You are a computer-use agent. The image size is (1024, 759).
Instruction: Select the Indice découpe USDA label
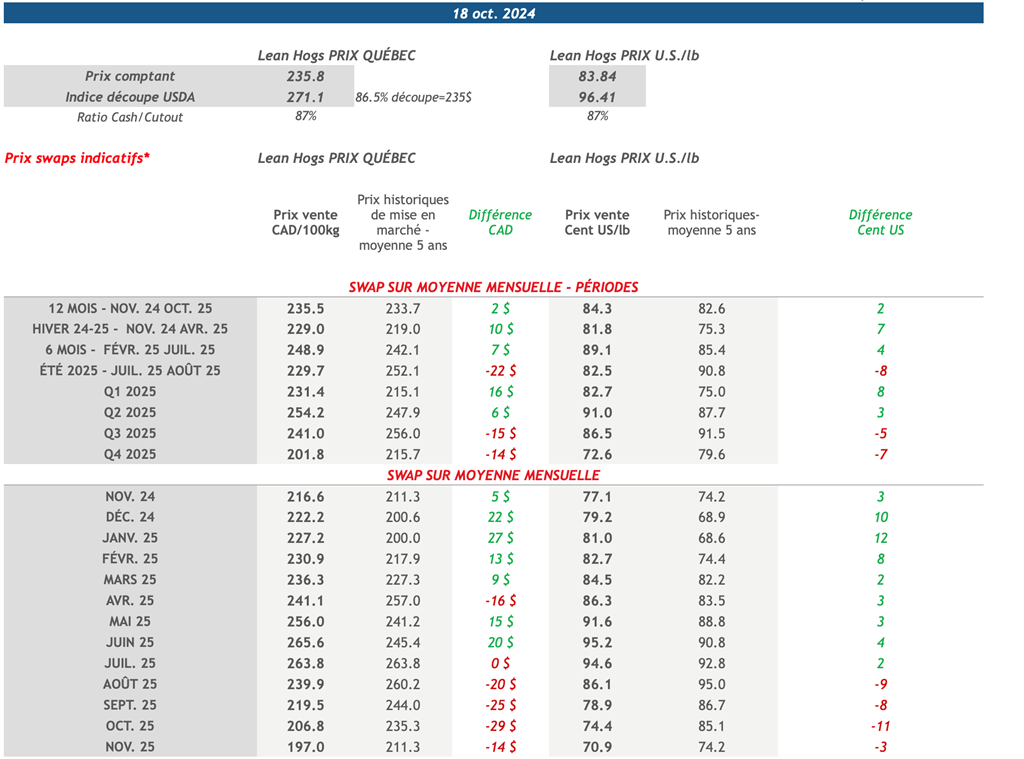130,97
